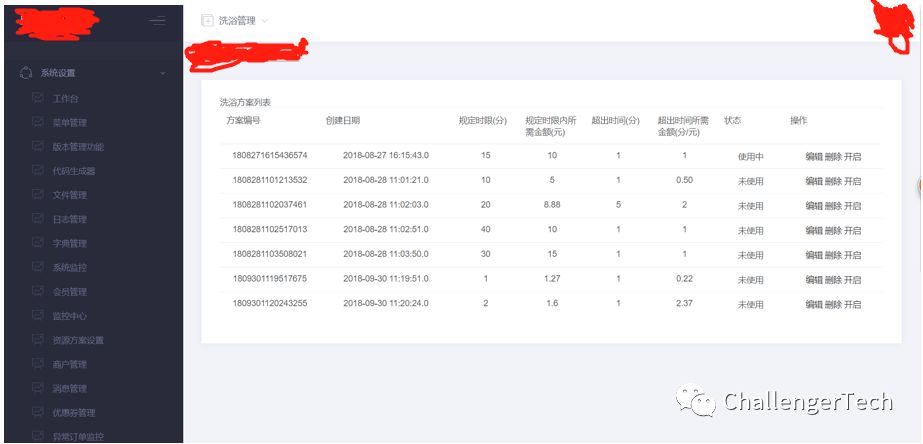Viewport: 923px width, 444px height.
Task: Collapse the sidebar with the hamburger icon
Action: [x=157, y=21]
